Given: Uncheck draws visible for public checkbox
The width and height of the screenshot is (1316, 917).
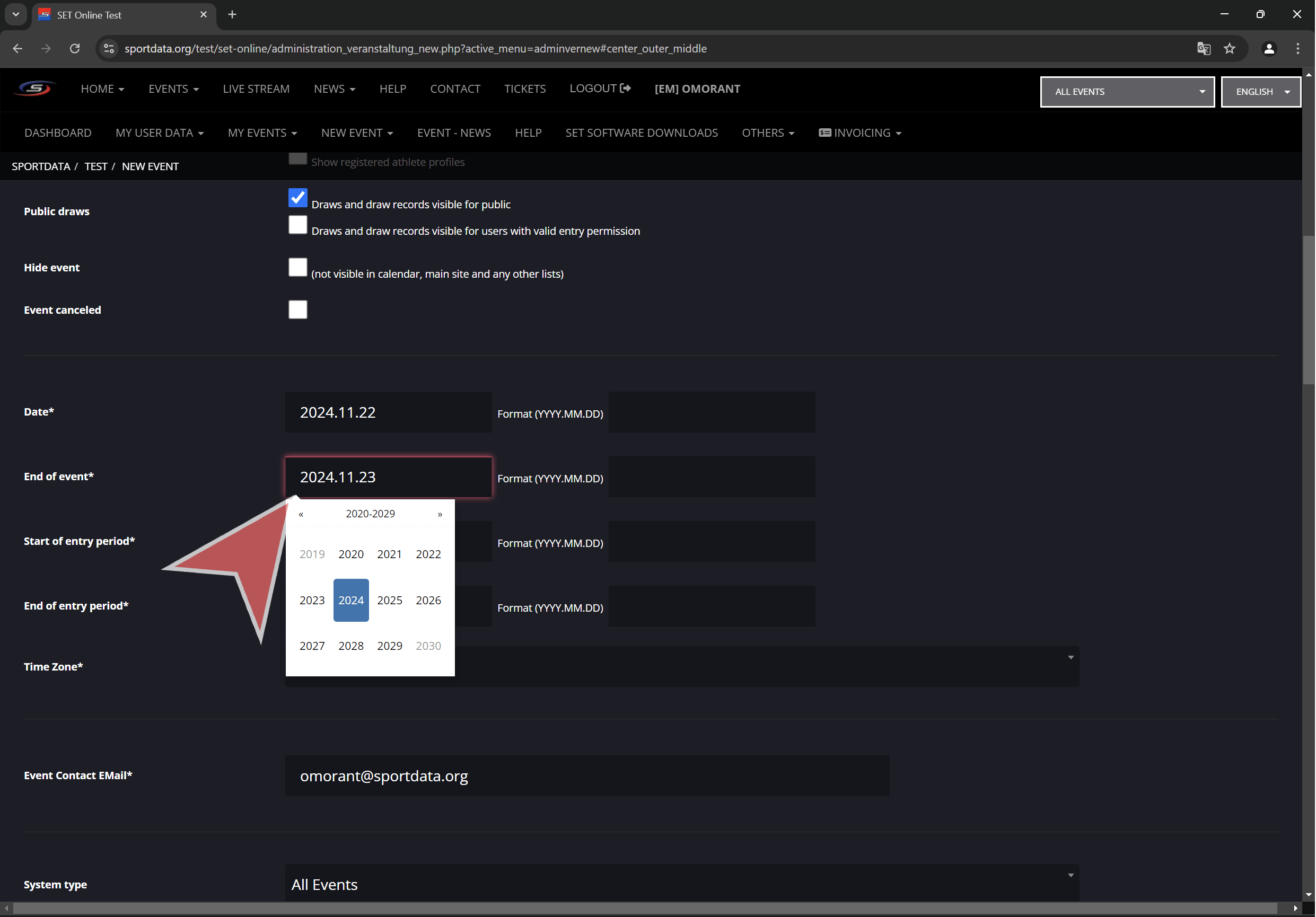Looking at the screenshot, I should pos(297,198).
